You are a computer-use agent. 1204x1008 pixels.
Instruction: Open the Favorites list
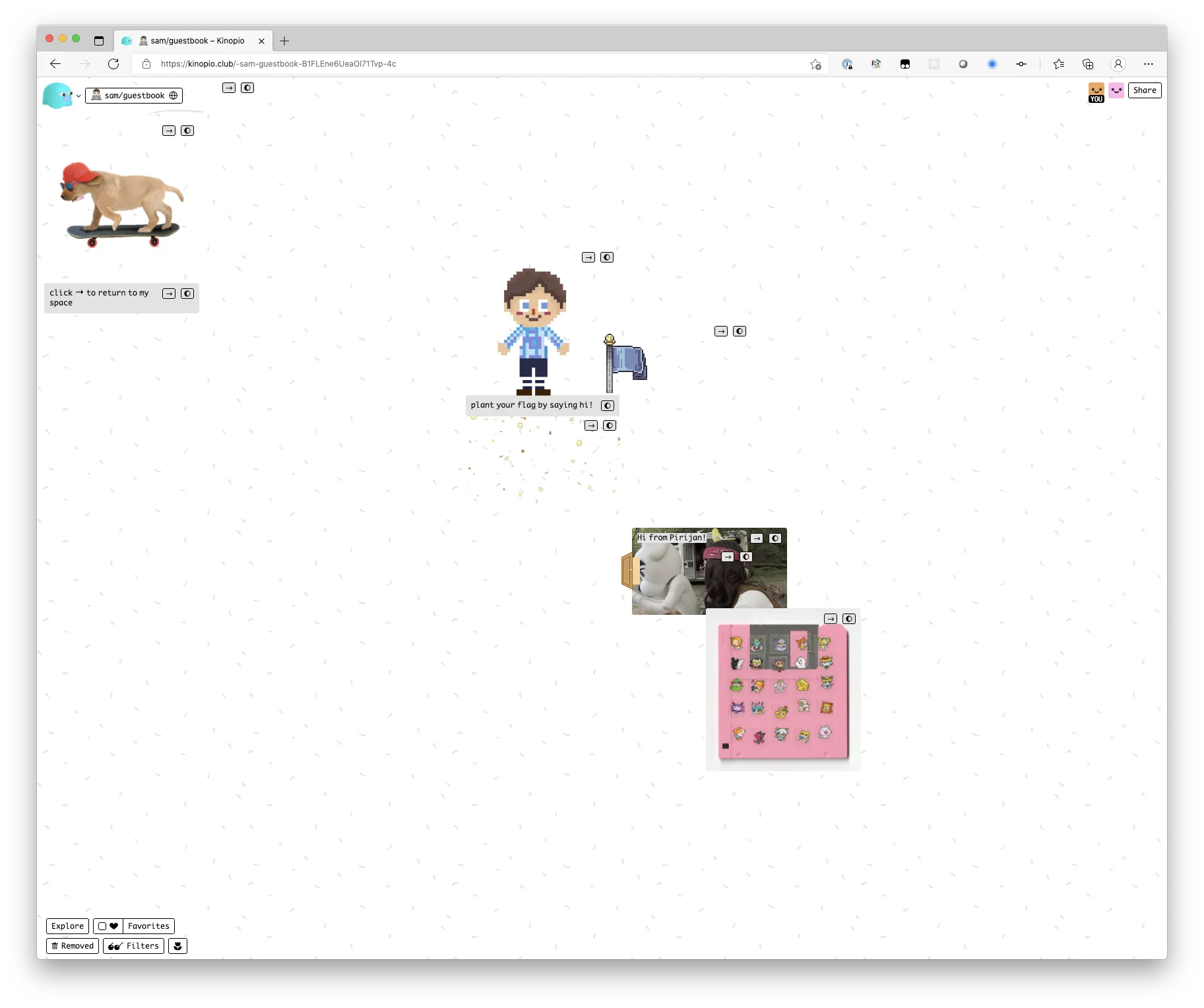coord(148,926)
